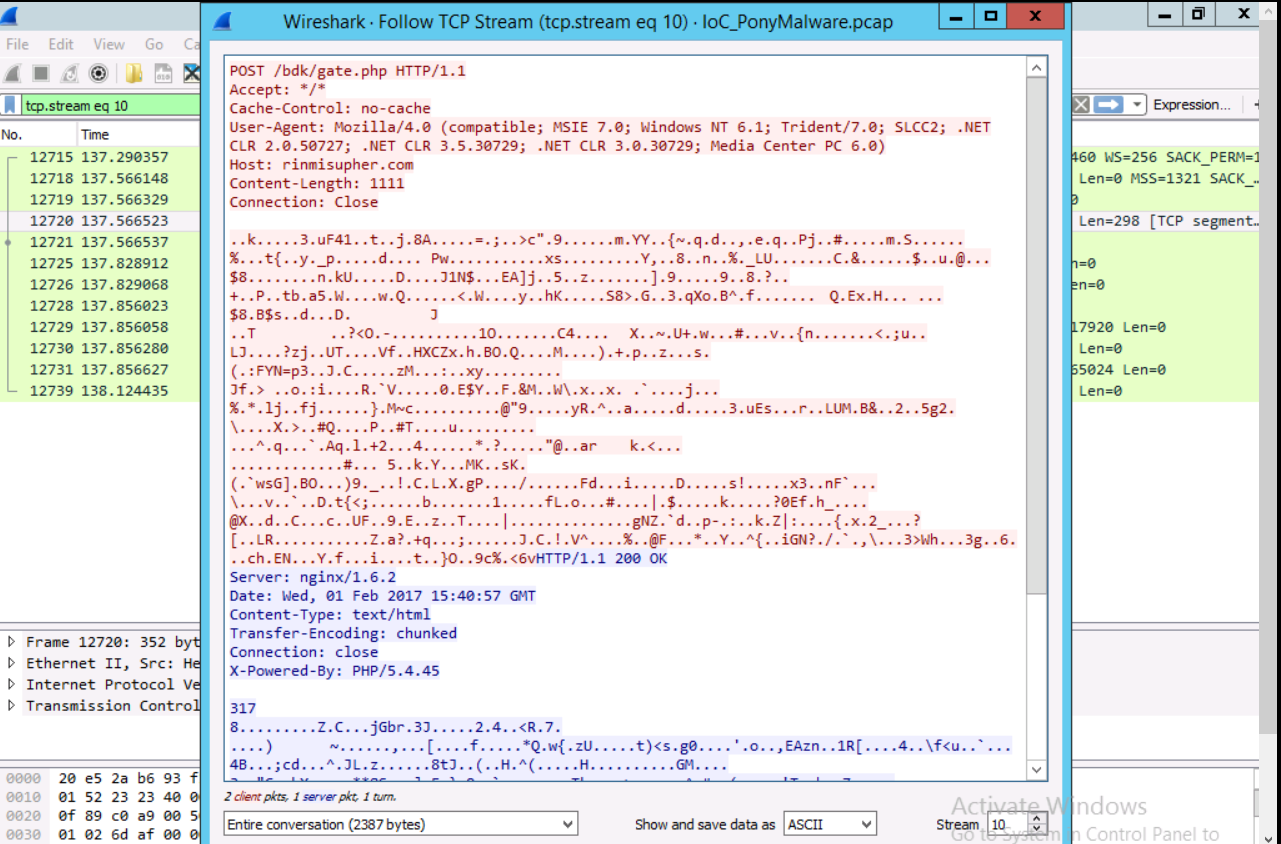Select packet 12726 row in packet list

click(x=100, y=284)
